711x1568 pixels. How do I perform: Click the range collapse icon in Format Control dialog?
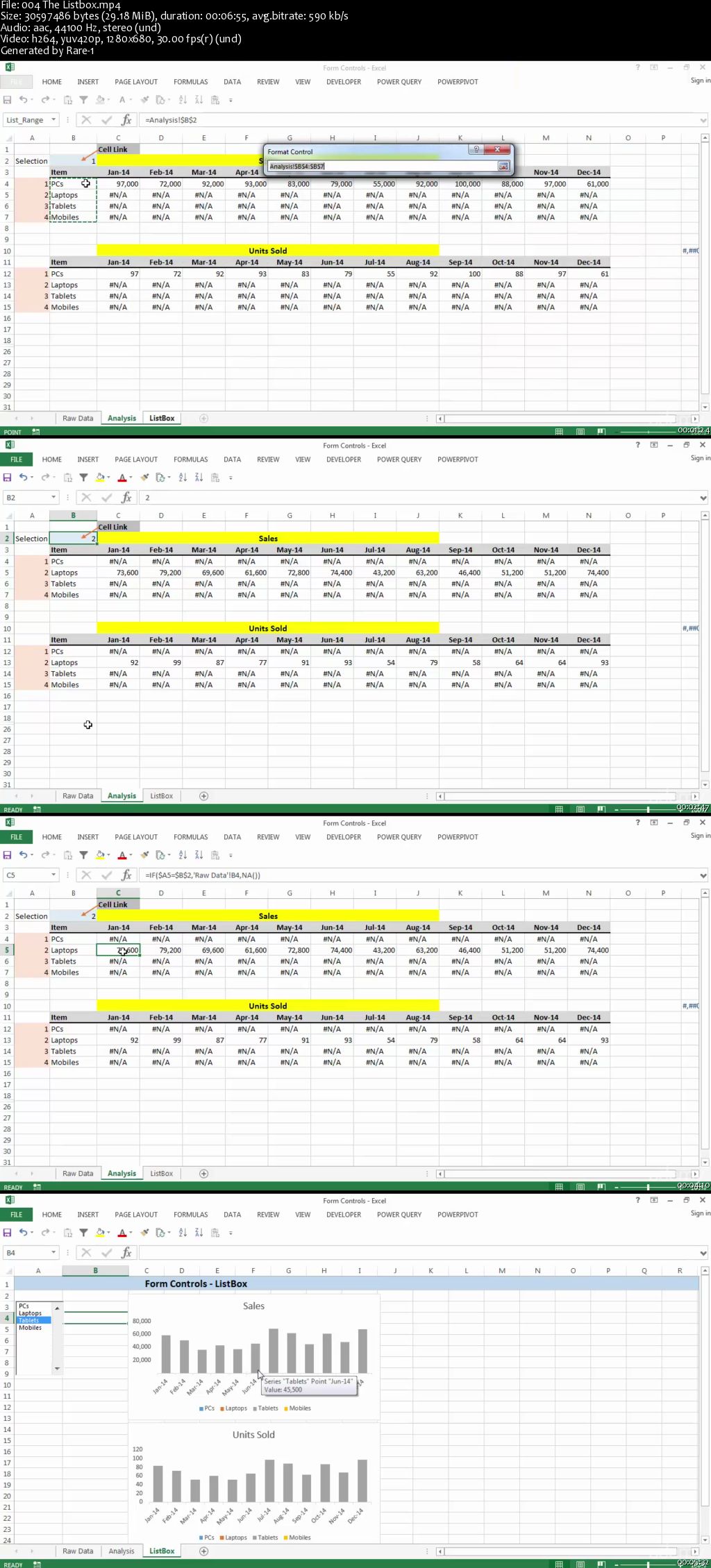coord(503,166)
